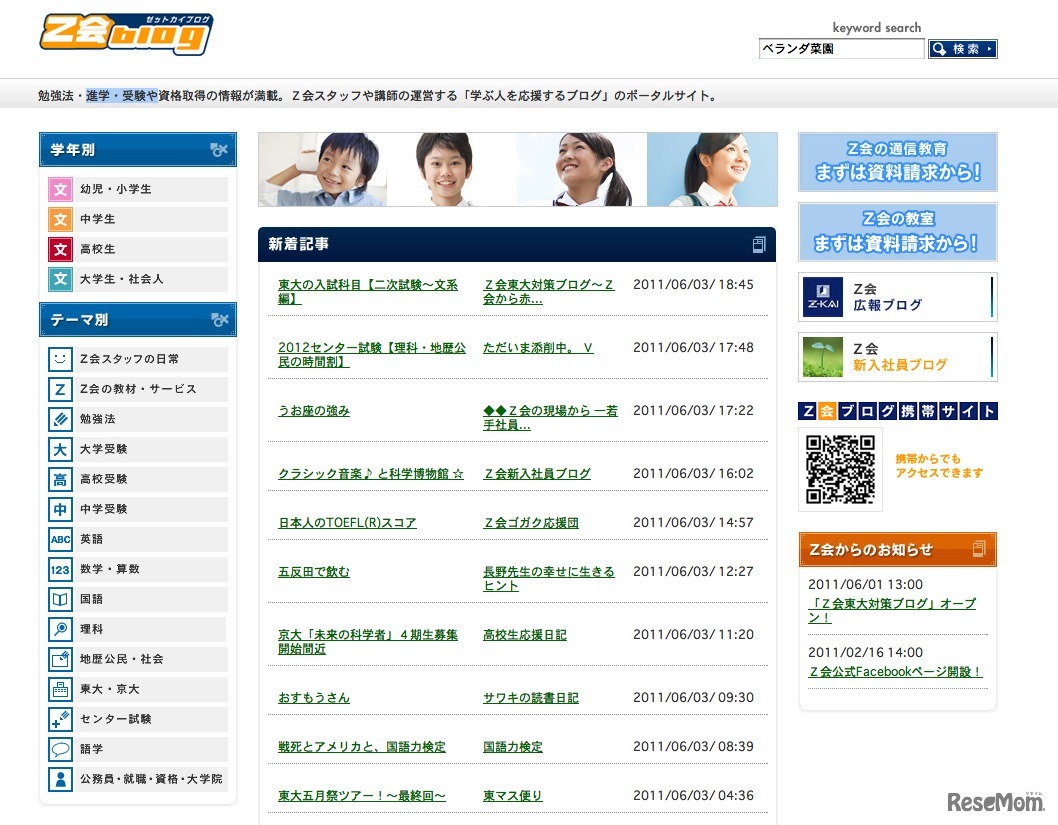
Task: Click the 中学生 orange icon
Action: [x=60, y=219]
